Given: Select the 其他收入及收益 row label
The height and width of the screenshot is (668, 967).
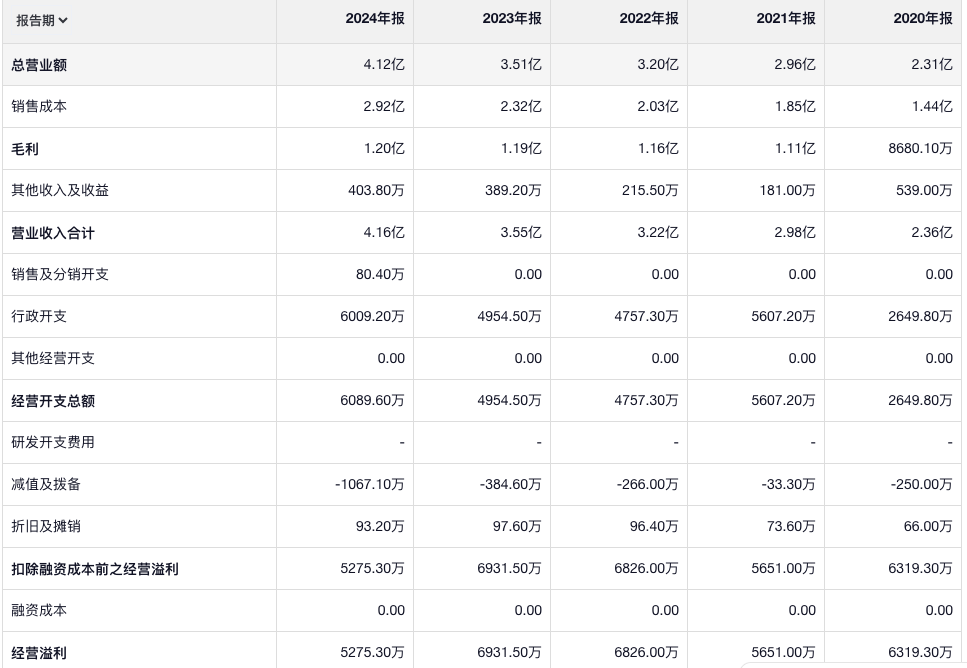Looking at the screenshot, I should tap(60, 190).
